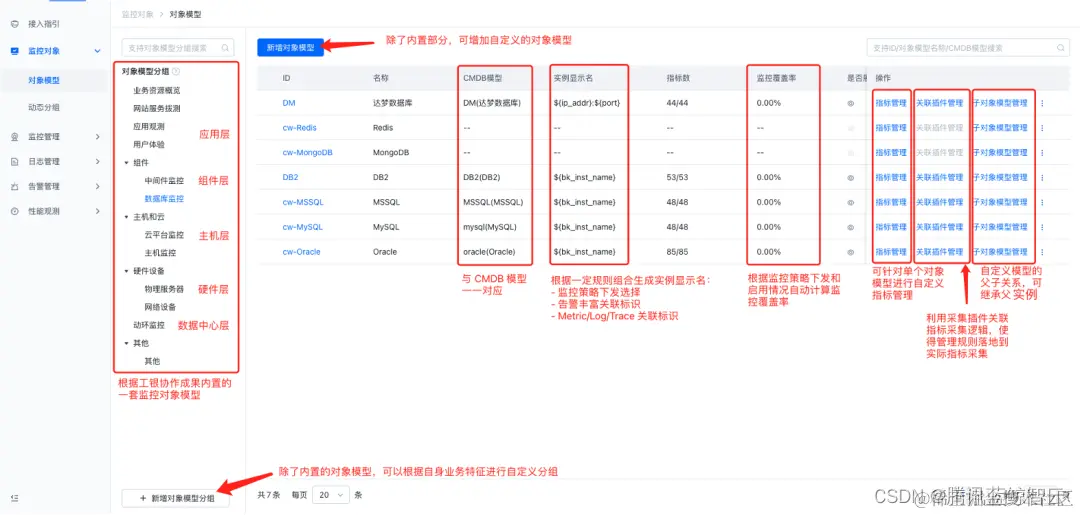Open the cw-MSSQL ID link
Screen dimensions: 1080x515
(x=303, y=202)
